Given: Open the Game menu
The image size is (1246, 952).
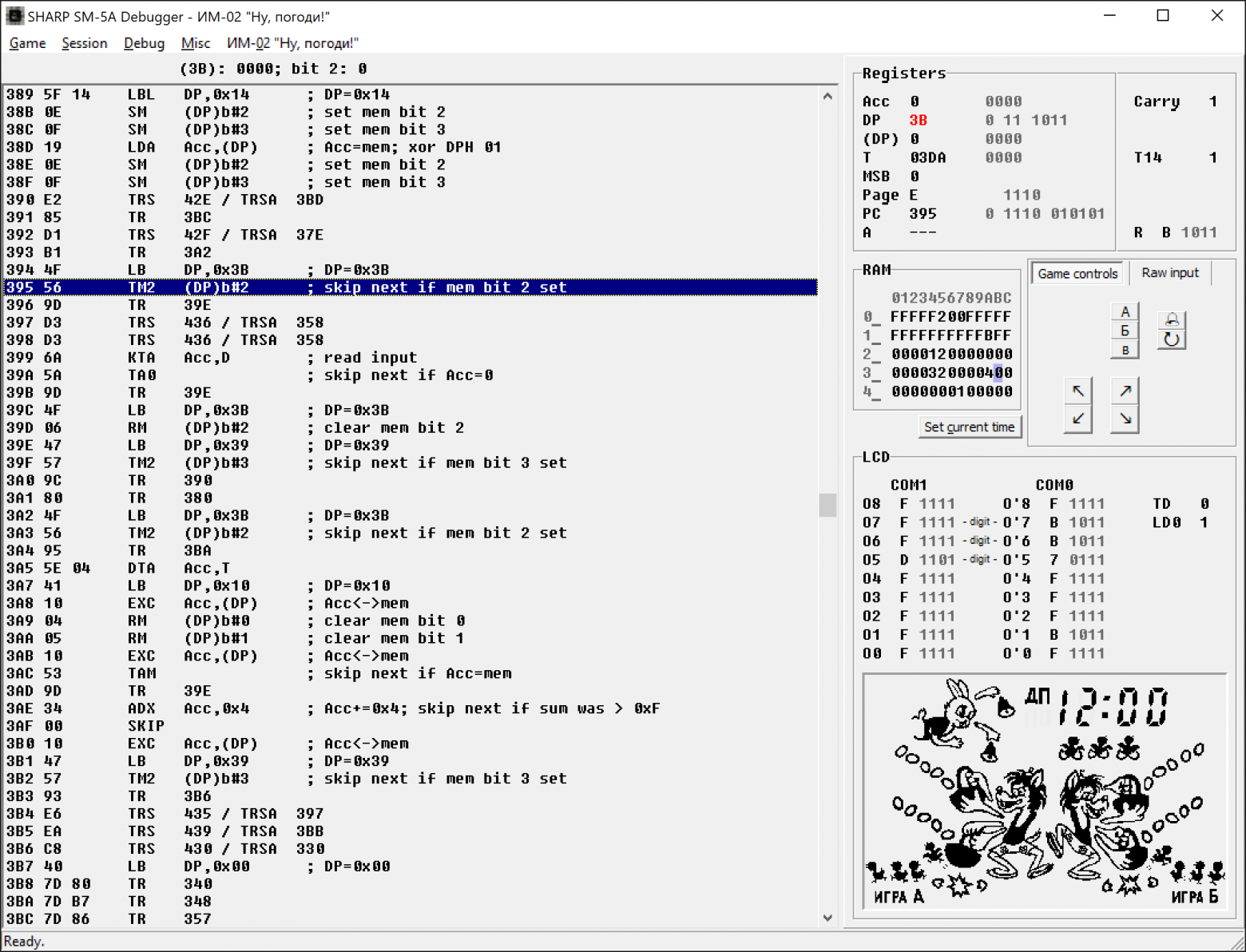Looking at the screenshot, I should click(27, 43).
